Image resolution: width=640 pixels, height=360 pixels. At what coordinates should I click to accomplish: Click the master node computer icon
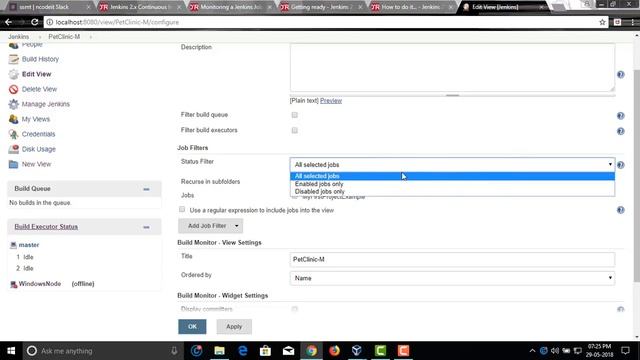click(x=13, y=245)
